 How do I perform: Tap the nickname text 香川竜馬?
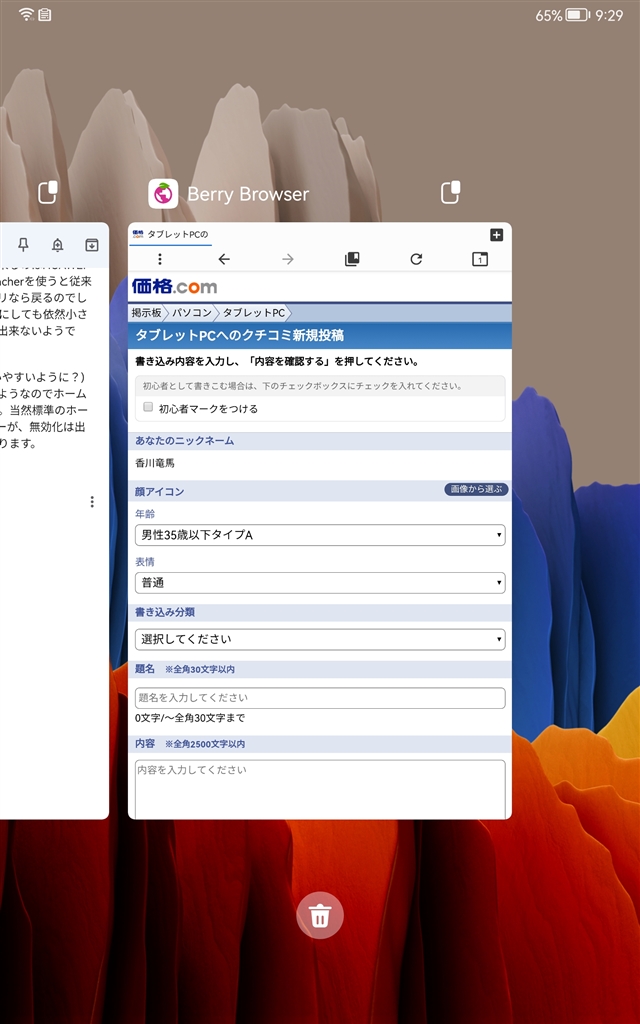point(155,463)
